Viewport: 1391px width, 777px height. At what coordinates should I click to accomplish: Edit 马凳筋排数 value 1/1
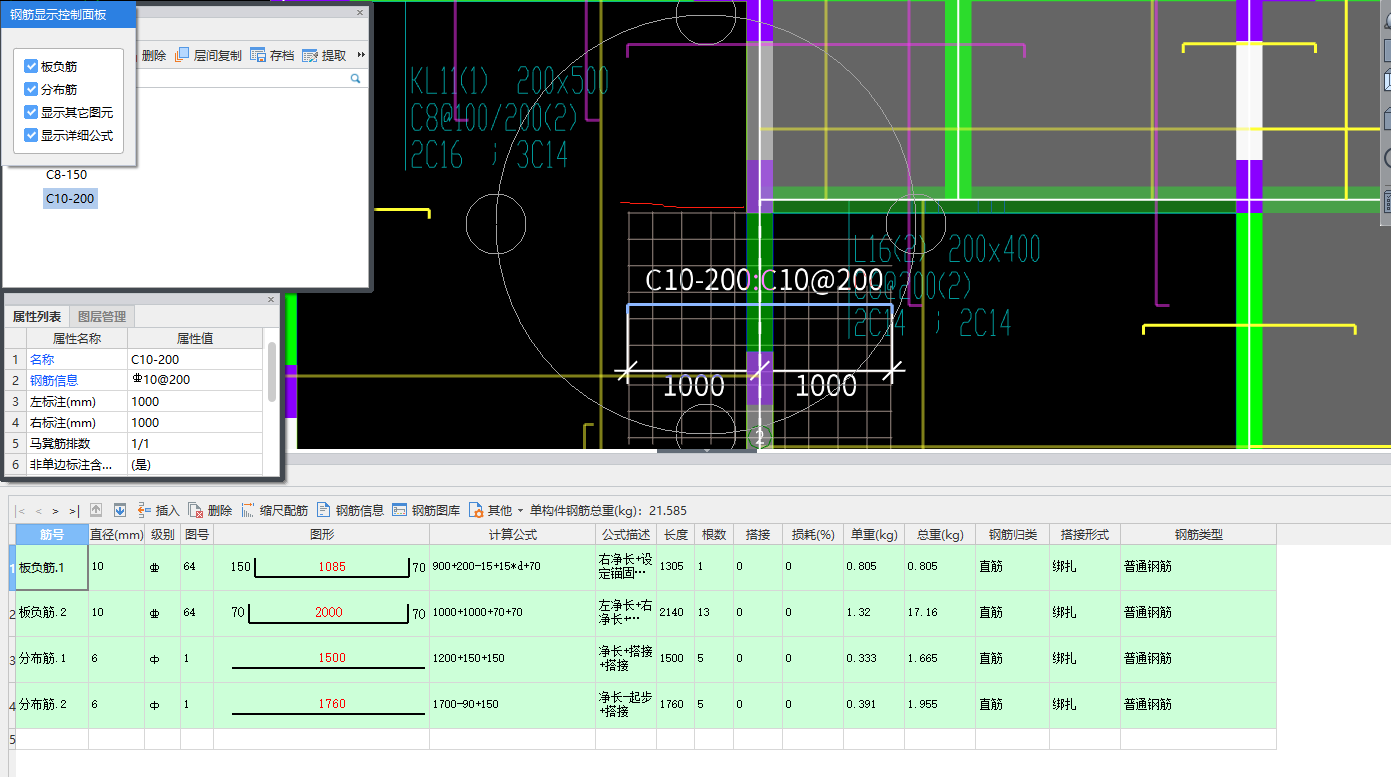tap(195, 444)
